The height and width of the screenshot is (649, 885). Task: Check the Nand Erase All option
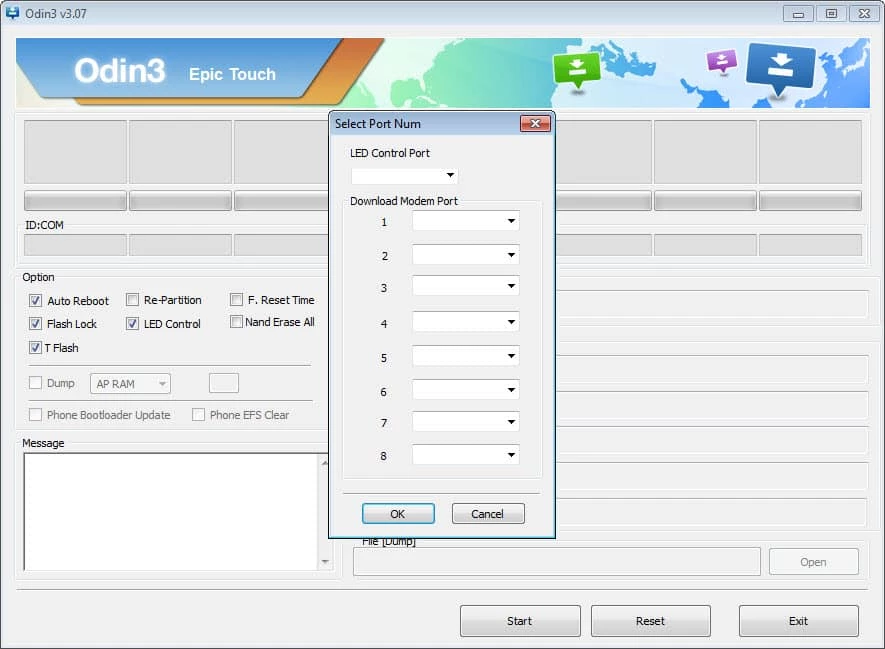coord(237,322)
